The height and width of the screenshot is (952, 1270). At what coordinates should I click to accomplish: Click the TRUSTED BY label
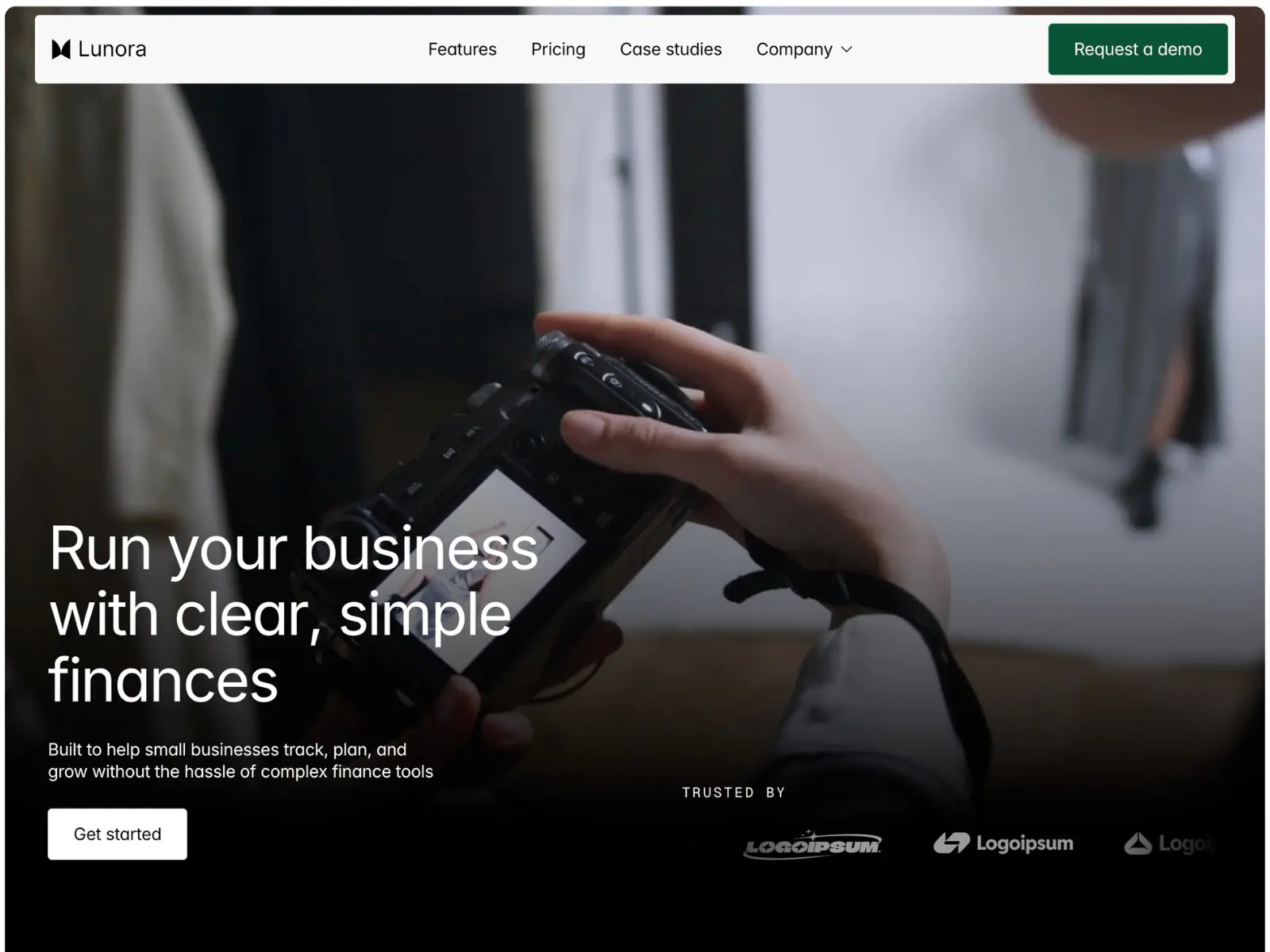(x=733, y=793)
